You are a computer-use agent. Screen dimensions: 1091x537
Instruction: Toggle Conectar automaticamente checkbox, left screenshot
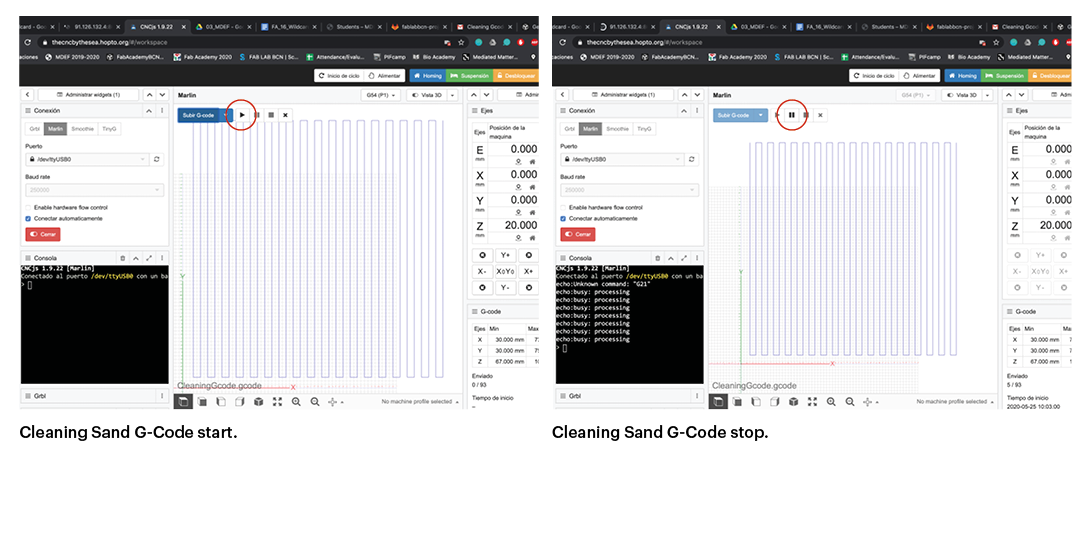coord(29,218)
